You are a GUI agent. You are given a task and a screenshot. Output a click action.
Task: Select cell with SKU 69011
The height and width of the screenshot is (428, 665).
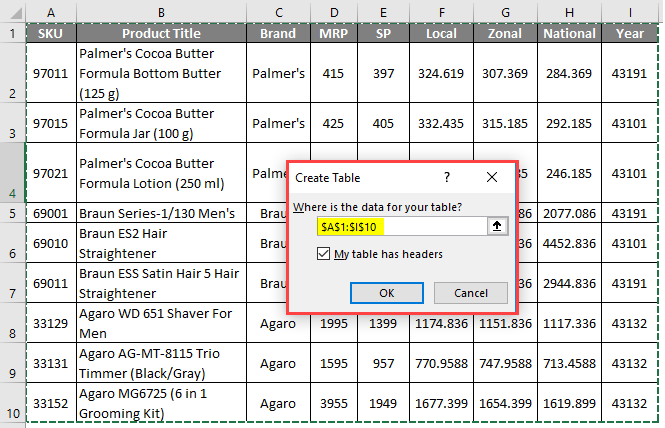[51, 283]
